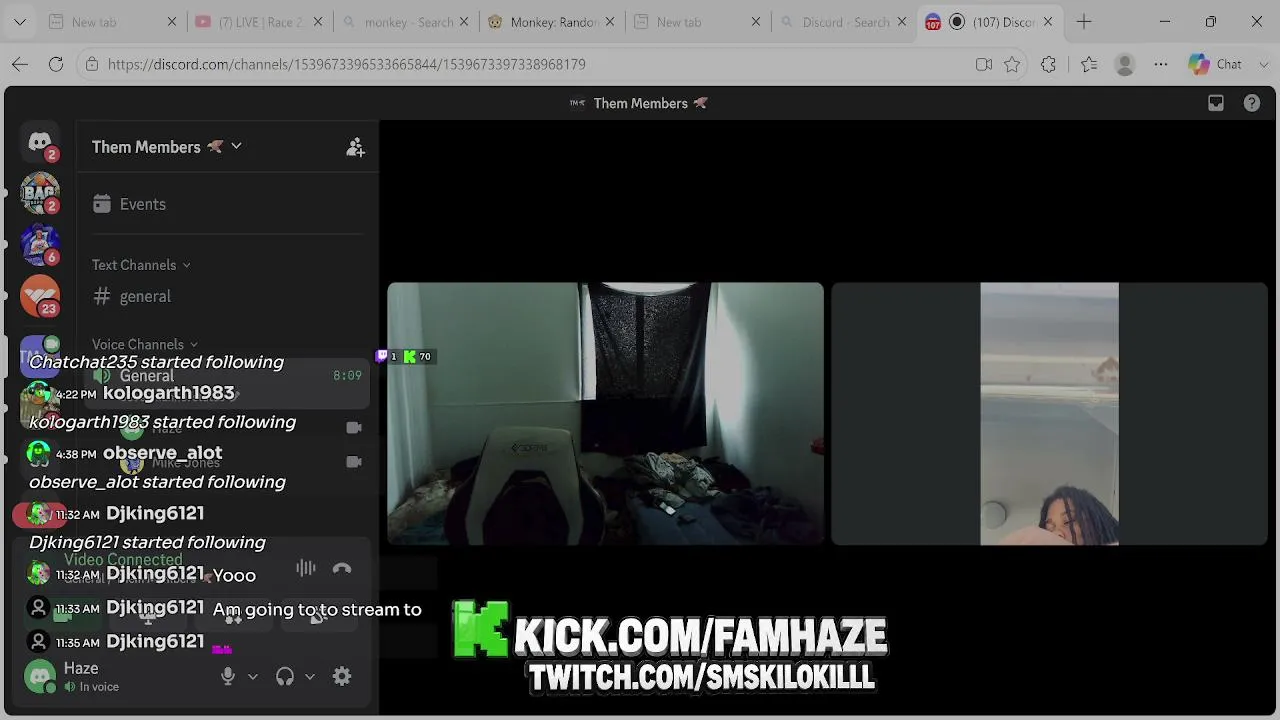This screenshot has width=1280, height=720.
Task: Open headphone output options arrow
Action: tap(310, 676)
